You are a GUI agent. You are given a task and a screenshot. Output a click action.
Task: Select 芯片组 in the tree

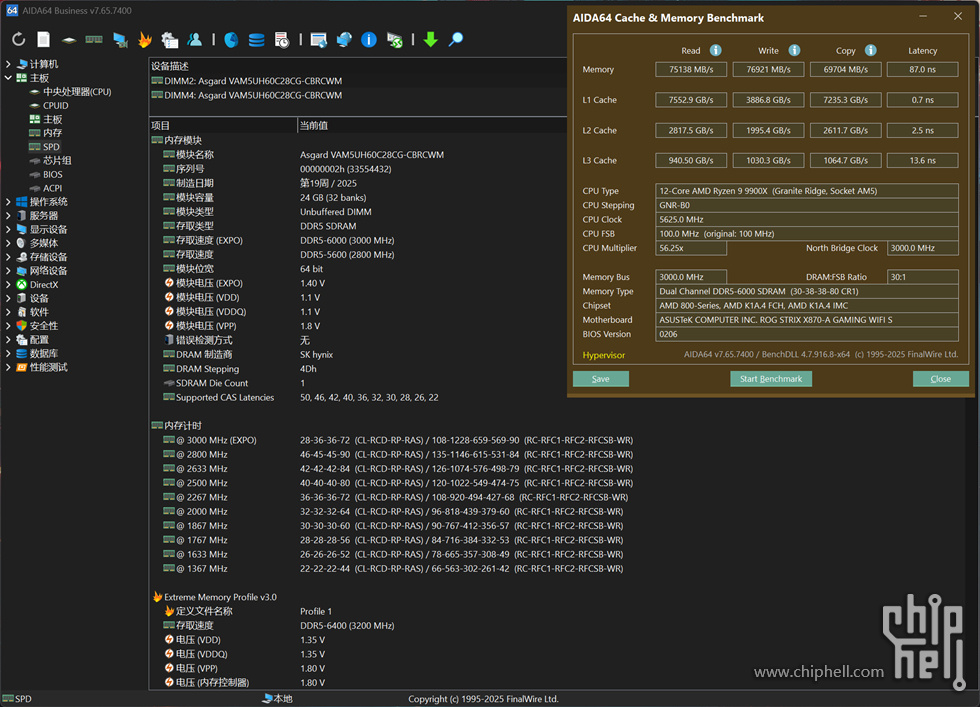pyautogui.click(x=57, y=161)
